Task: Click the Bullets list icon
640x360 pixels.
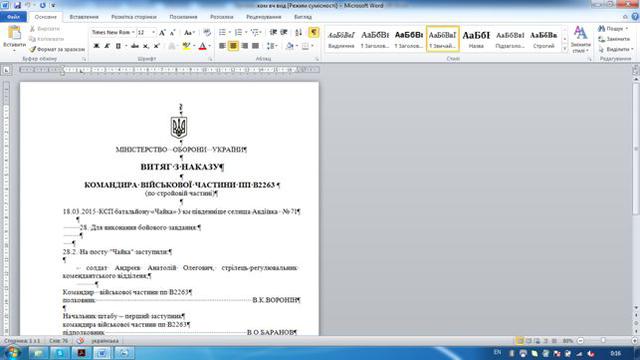Action: tap(222, 32)
